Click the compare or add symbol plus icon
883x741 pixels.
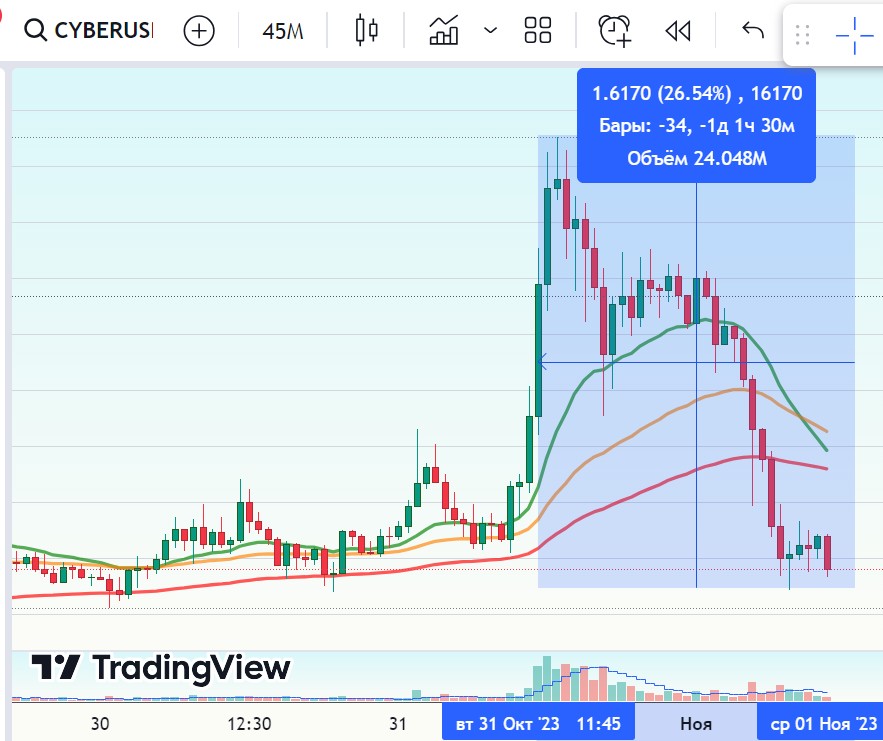pos(200,31)
